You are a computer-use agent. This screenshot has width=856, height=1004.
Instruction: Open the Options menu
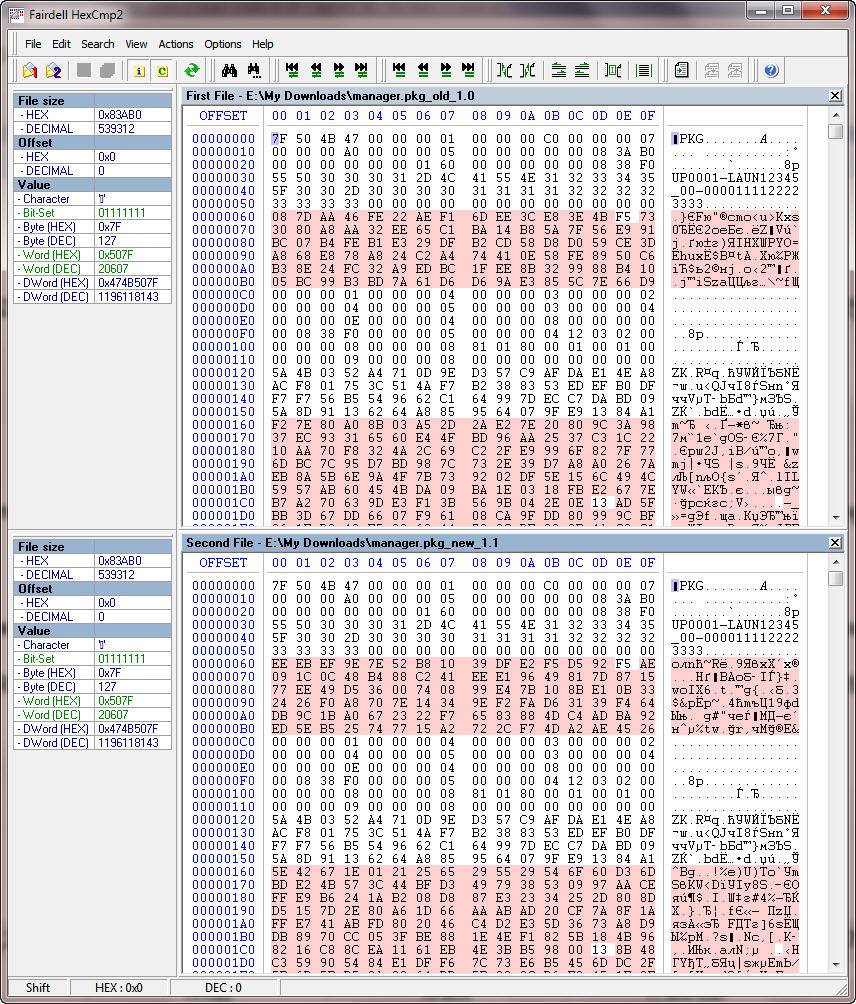(x=223, y=44)
